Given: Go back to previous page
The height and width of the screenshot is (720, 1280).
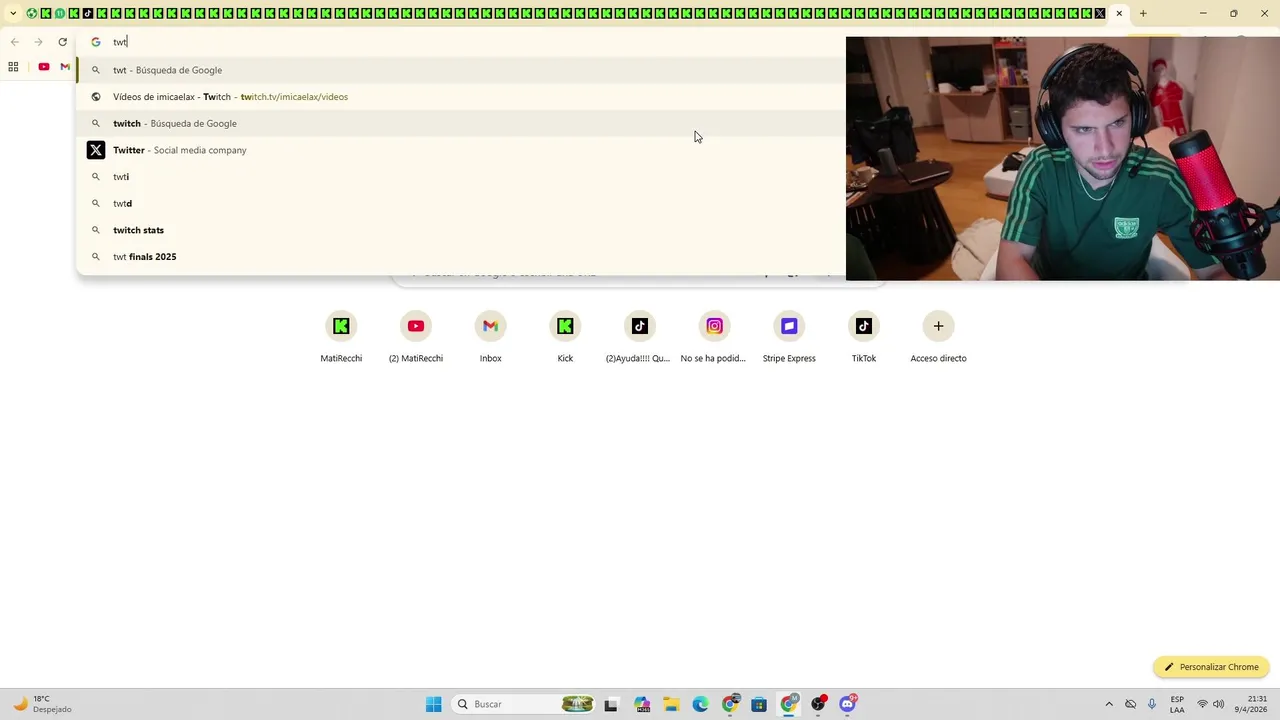Looking at the screenshot, I should (14, 42).
